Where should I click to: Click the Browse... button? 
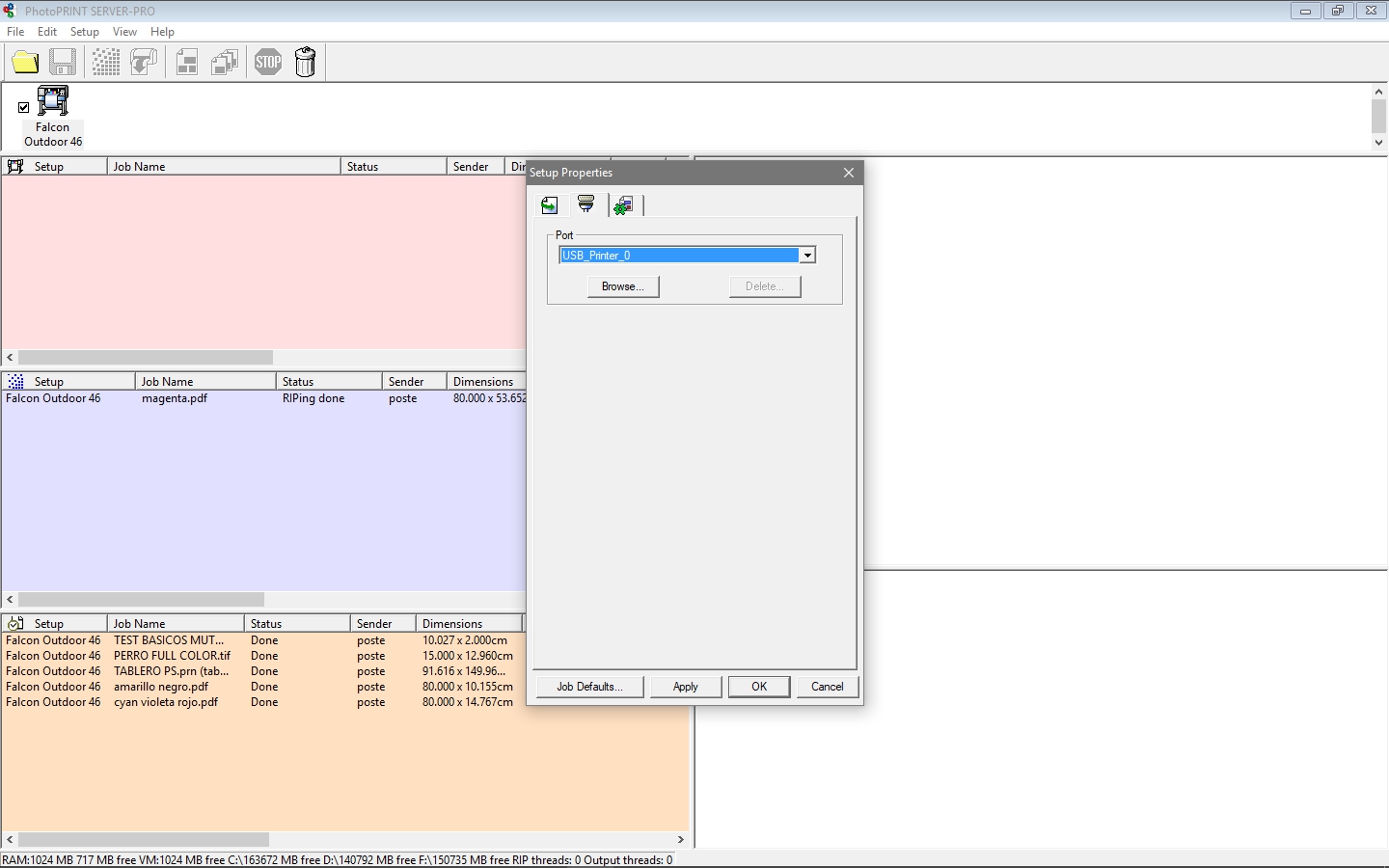[x=623, y=286]
